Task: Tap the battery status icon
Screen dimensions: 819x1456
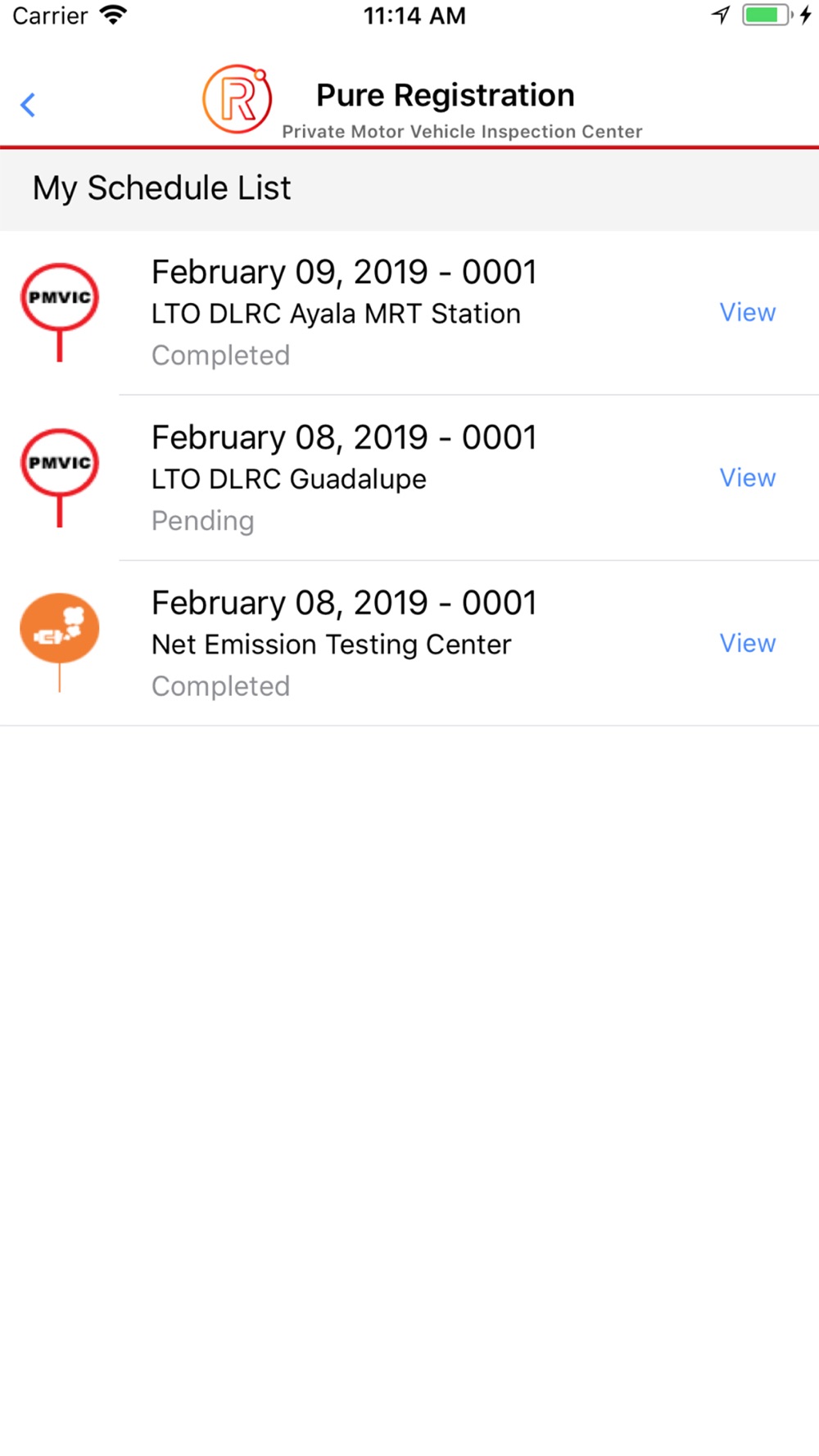Action: pyautogui.click(x=766, y=16)
